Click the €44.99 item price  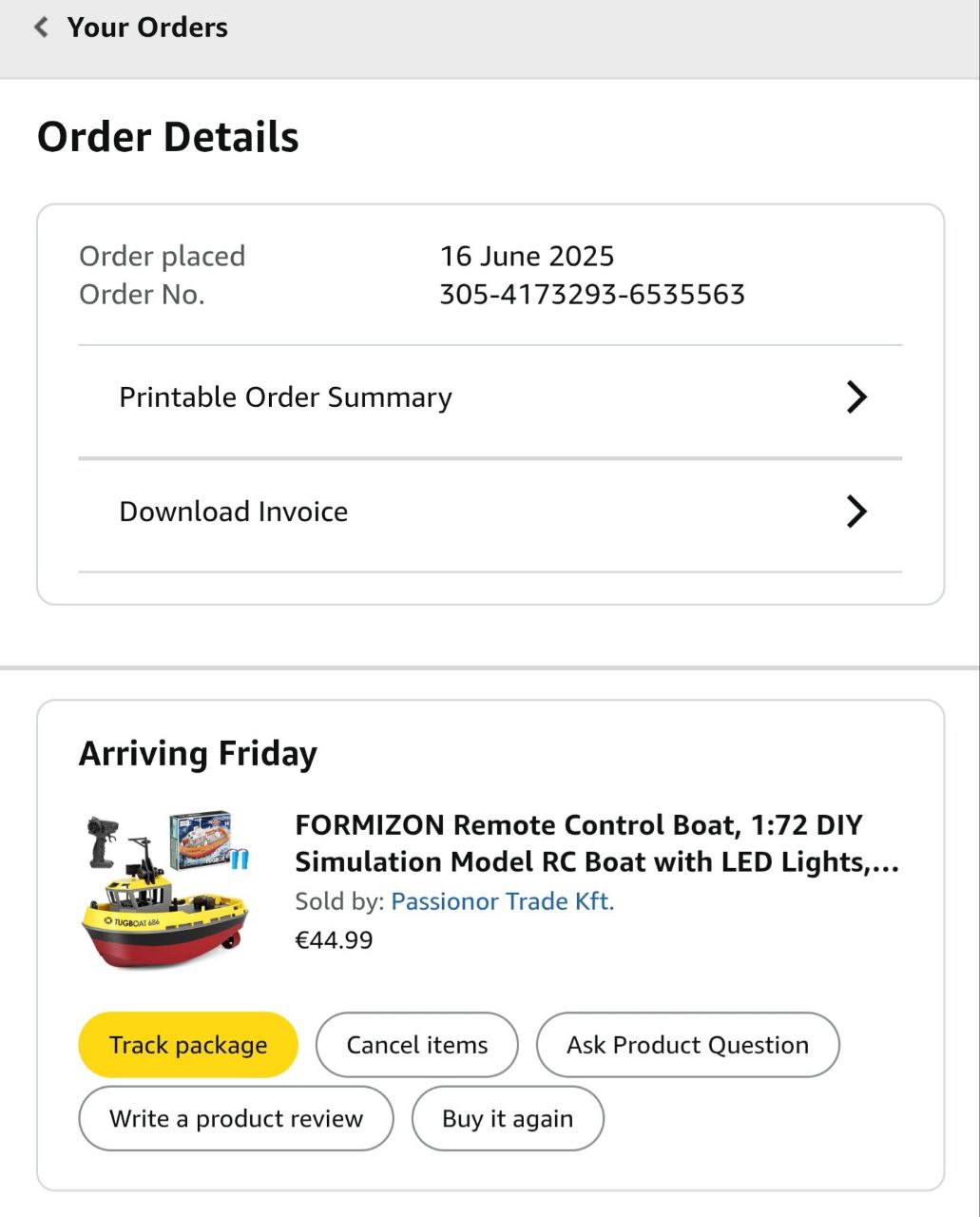click(x=334, y=940)
